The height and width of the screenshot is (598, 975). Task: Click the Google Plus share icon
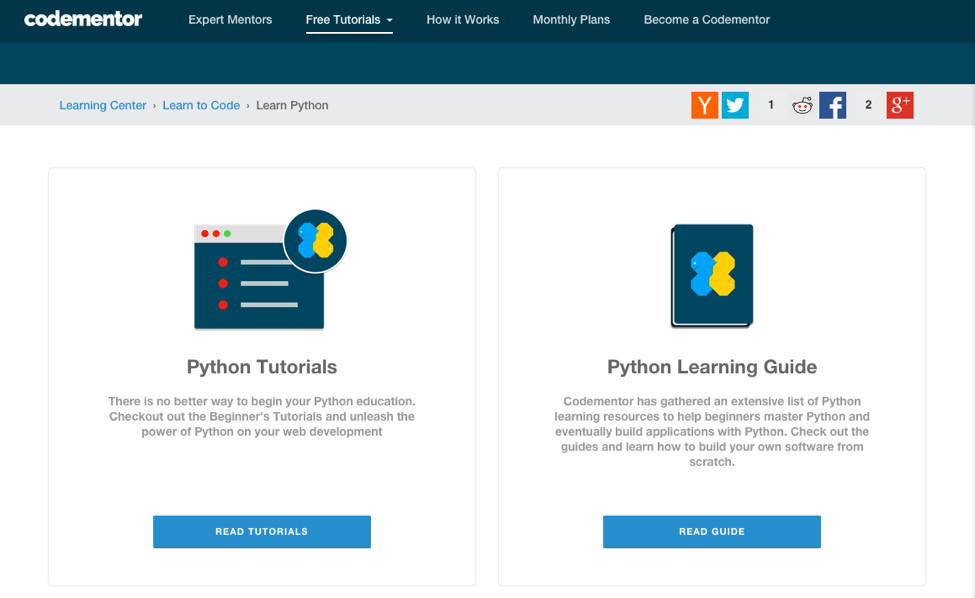[x=900, y=105]
